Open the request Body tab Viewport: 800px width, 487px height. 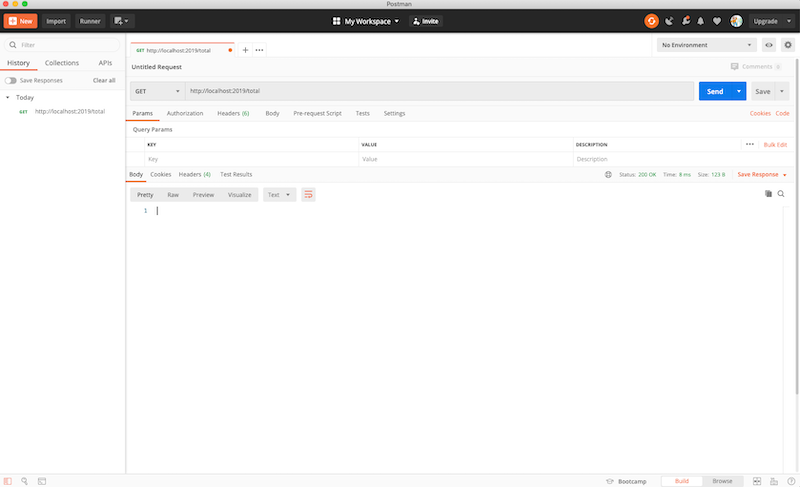[272, 113]
